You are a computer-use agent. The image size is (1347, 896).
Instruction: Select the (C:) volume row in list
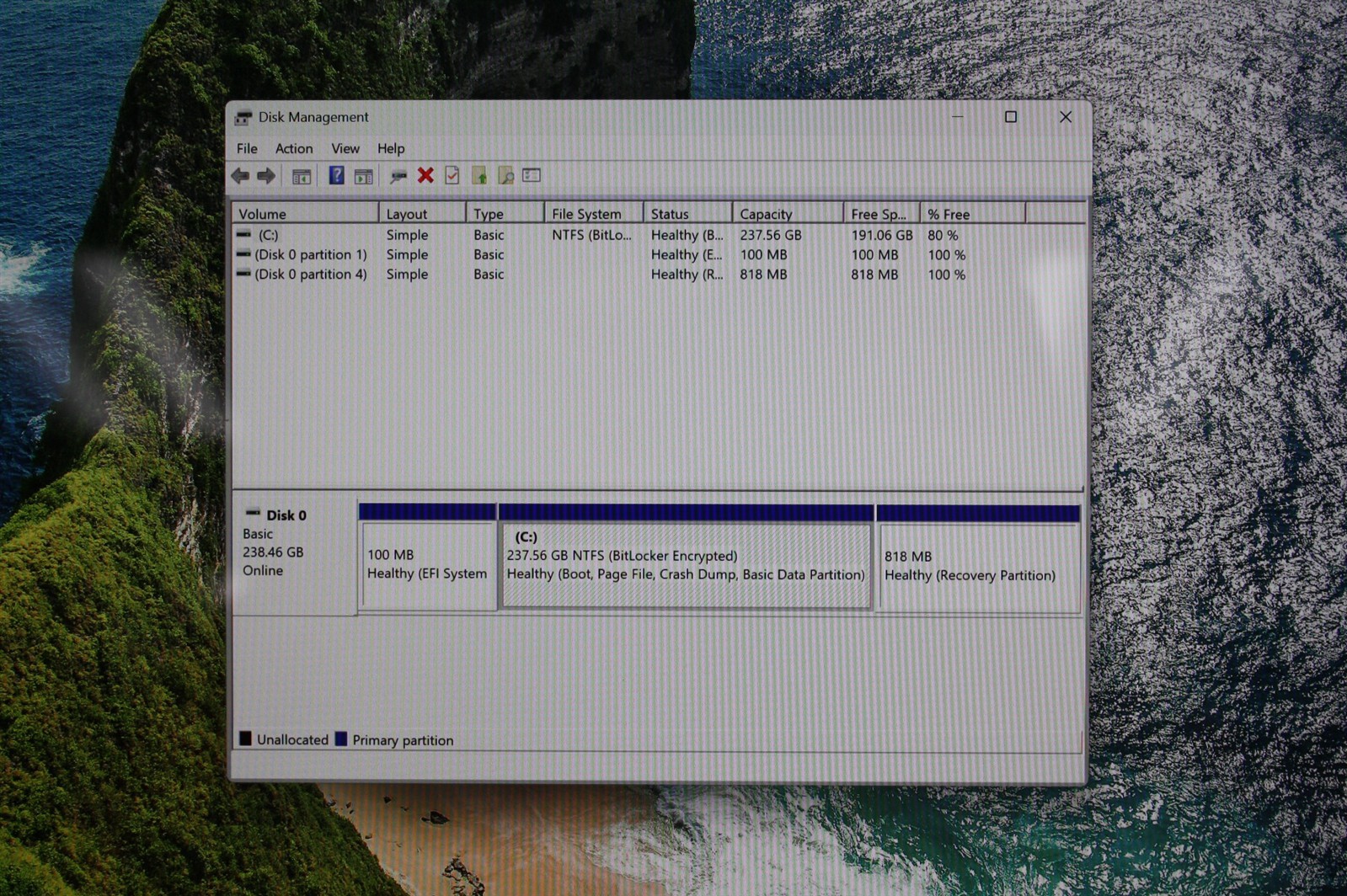click(x=658, y=235)
